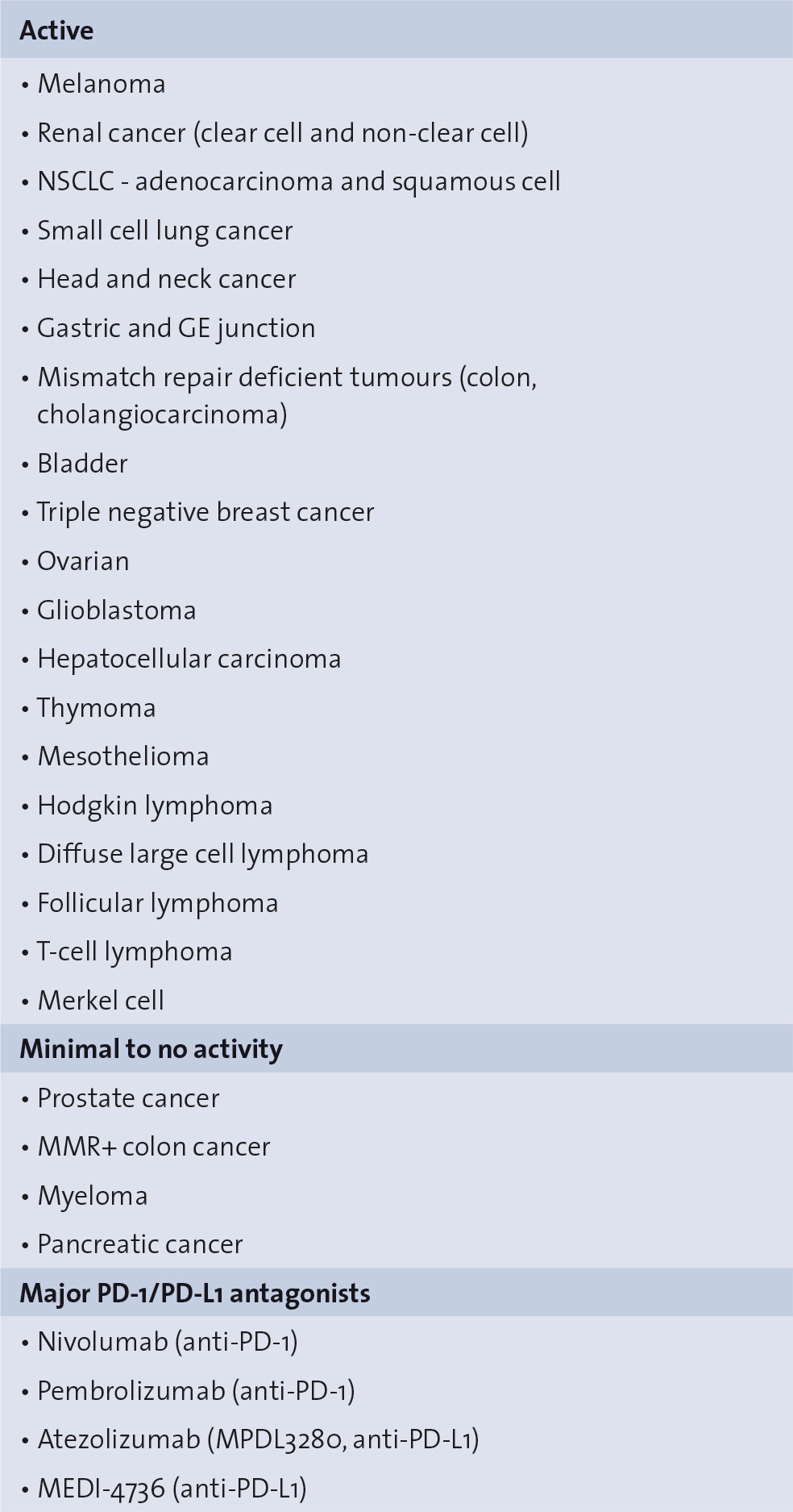Select Hepatocellular carcinoma
Screen dimensions: 793x1512
pyautogui.click(x=189, y=659)
